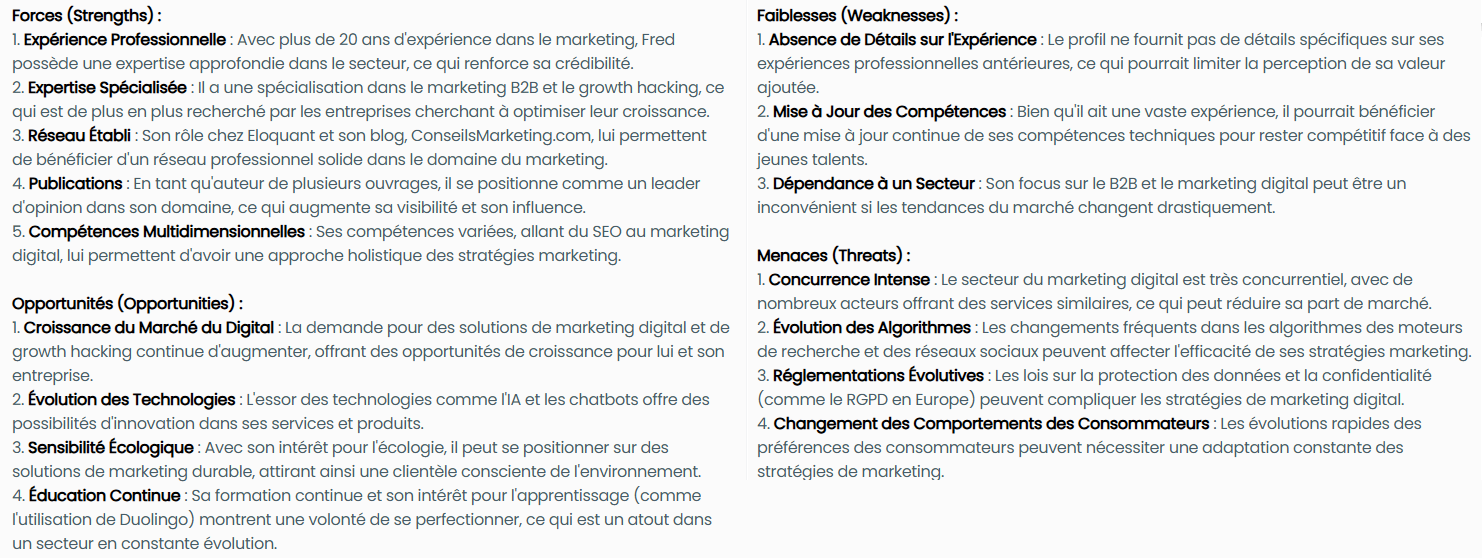The height and width of the screenshot is (558, 1482).
Task: Click the 'Réseau Établi' bold label
Action: click(80, 136)
